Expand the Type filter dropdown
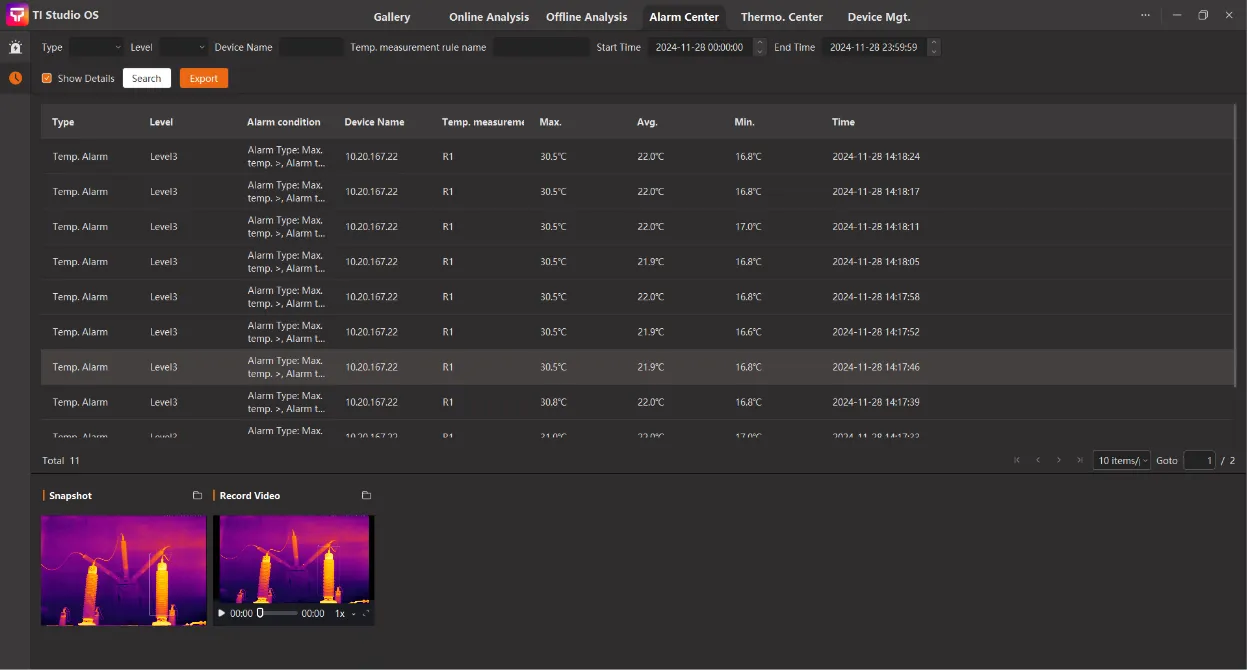The width and height of the screenshot is (1248, 670). (96, 47)
